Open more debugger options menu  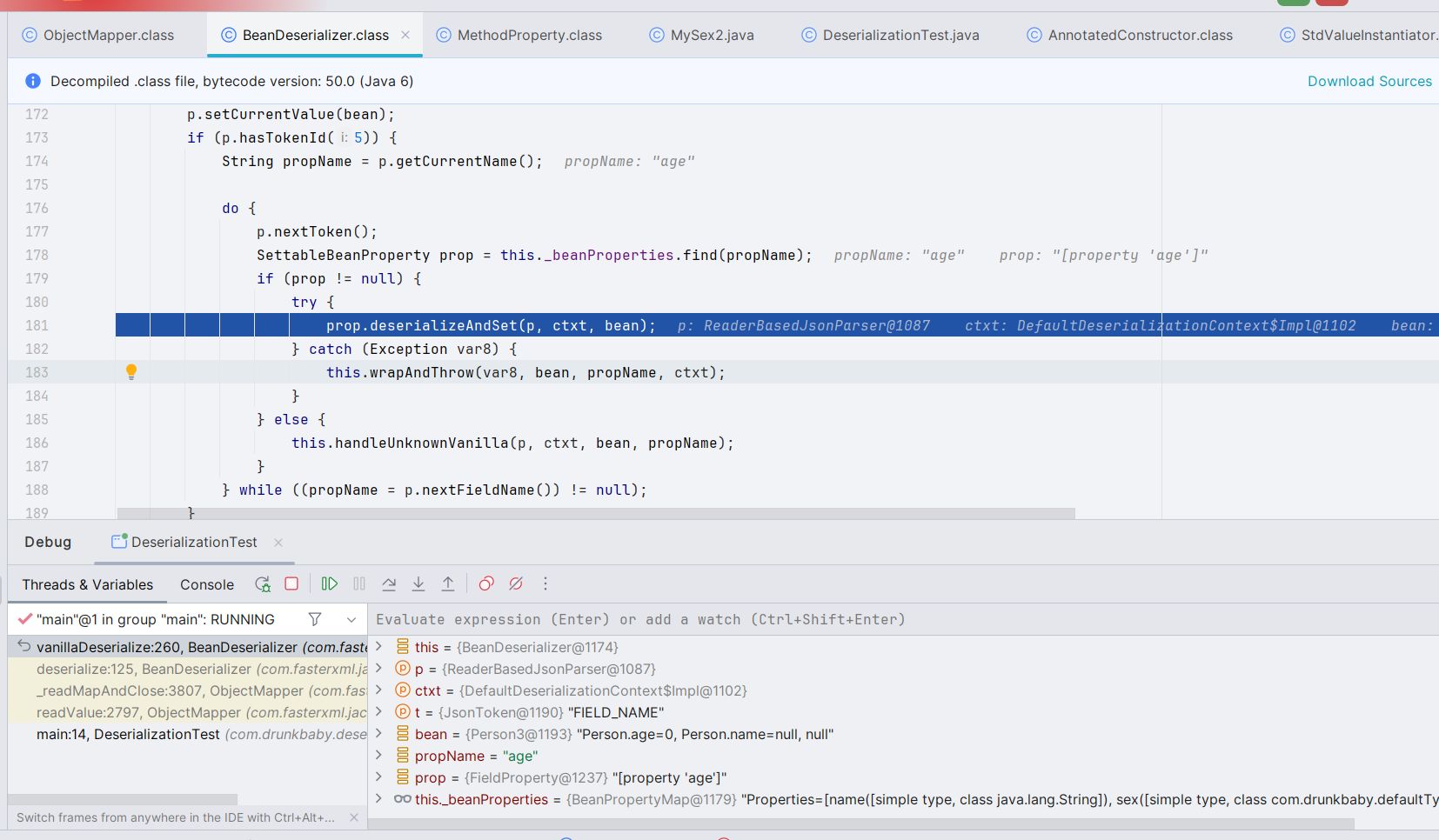pos(545,584)
